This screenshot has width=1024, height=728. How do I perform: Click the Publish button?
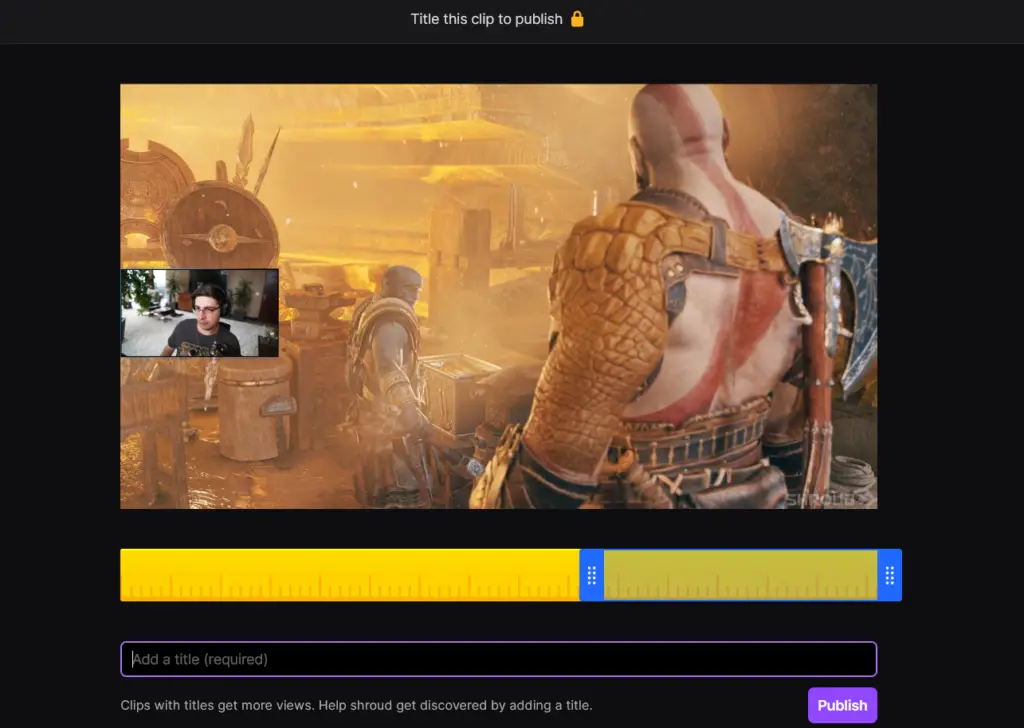[x=842, y=705]
